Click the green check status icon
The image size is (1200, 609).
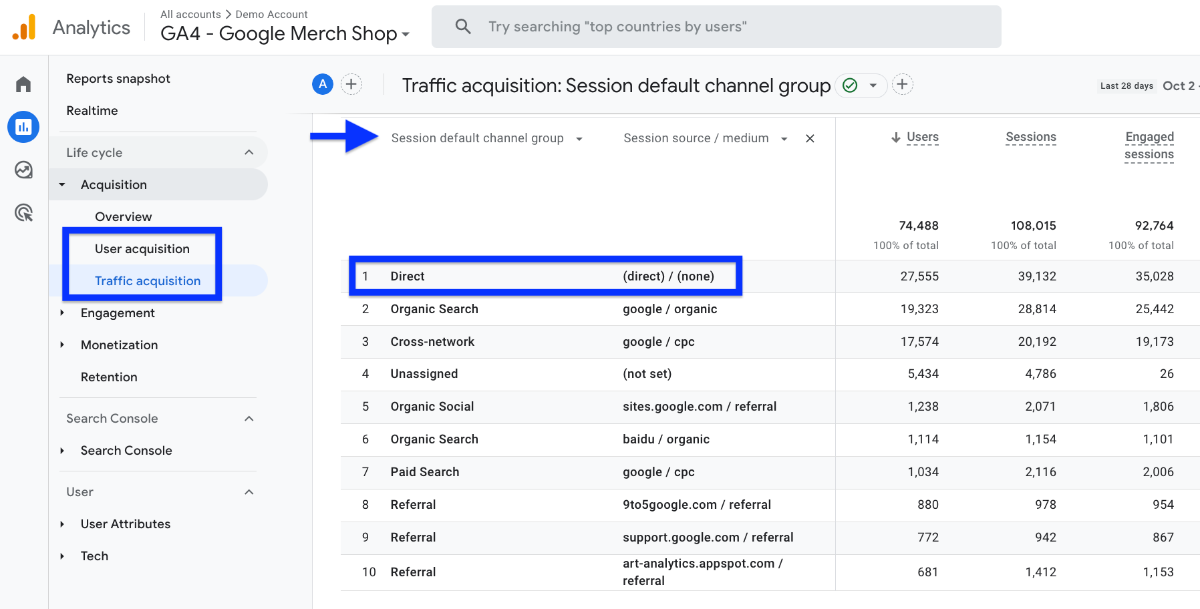coord(850,86)
